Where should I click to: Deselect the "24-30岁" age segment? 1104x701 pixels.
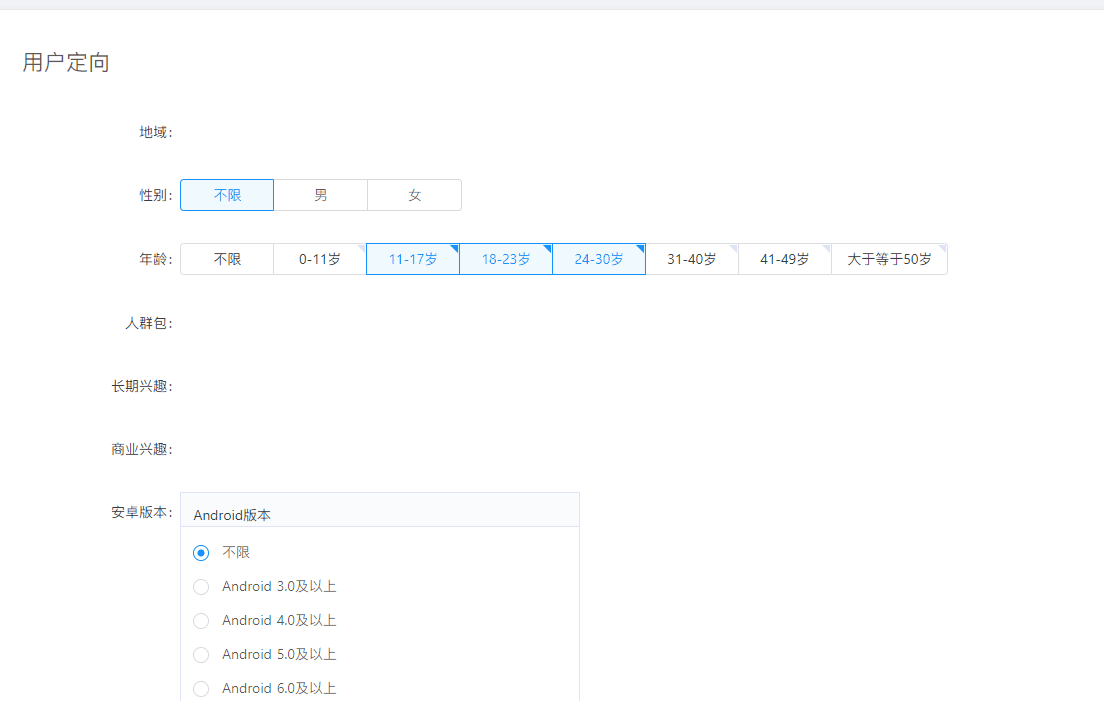598,258
